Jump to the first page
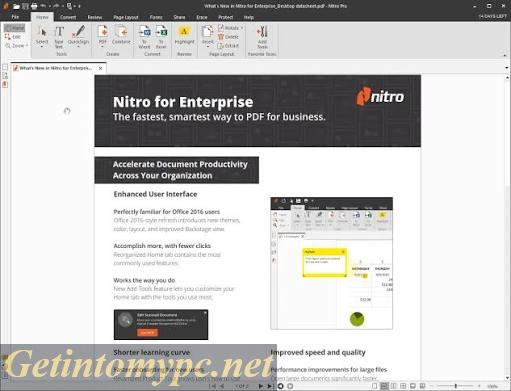Image resolution: width=511 pixels, height=391 pixels. 212,386
